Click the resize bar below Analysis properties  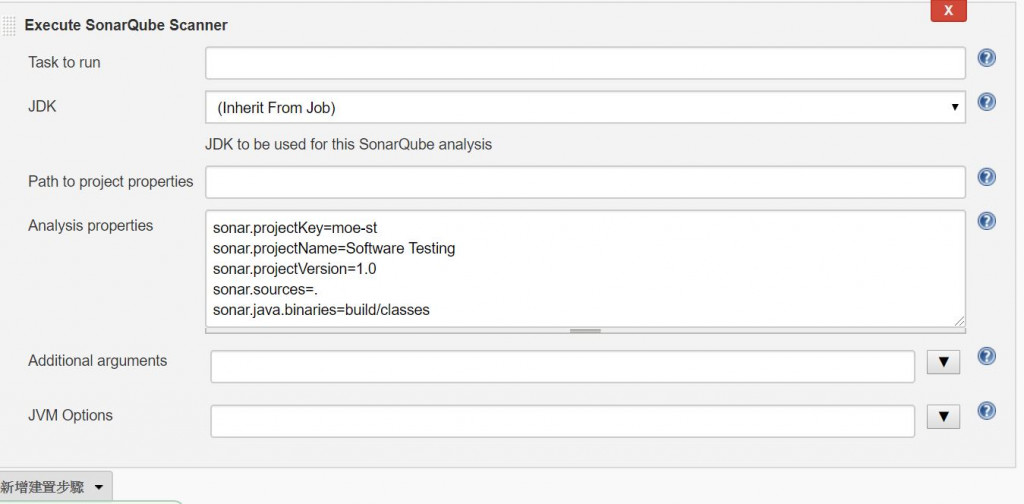[585, 330]
